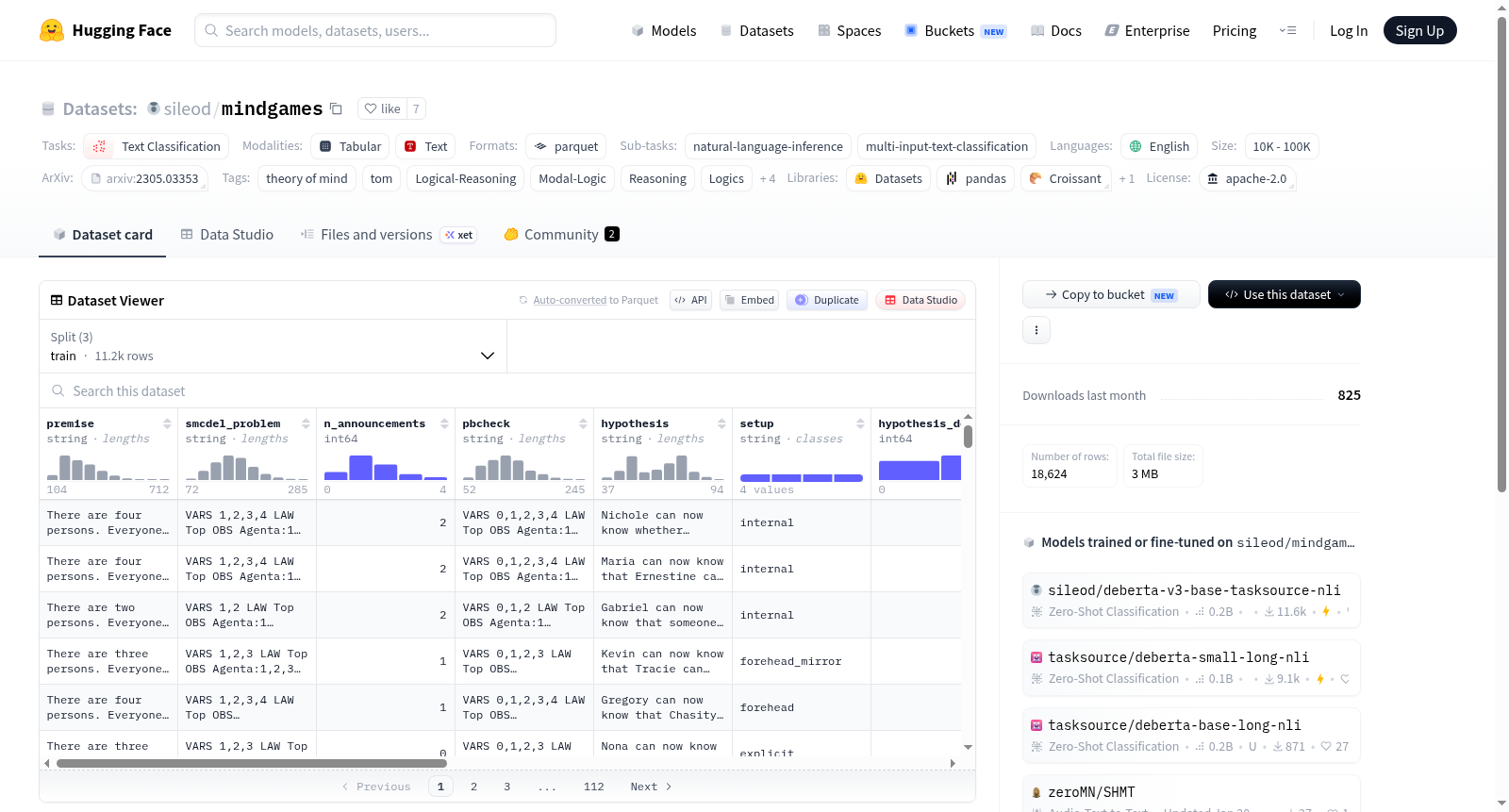The height and width of the screenshot is (812, 1509).
Task: Sort by the smcdel_problem column
Action: pyautogui.click(x=306, y=424)
